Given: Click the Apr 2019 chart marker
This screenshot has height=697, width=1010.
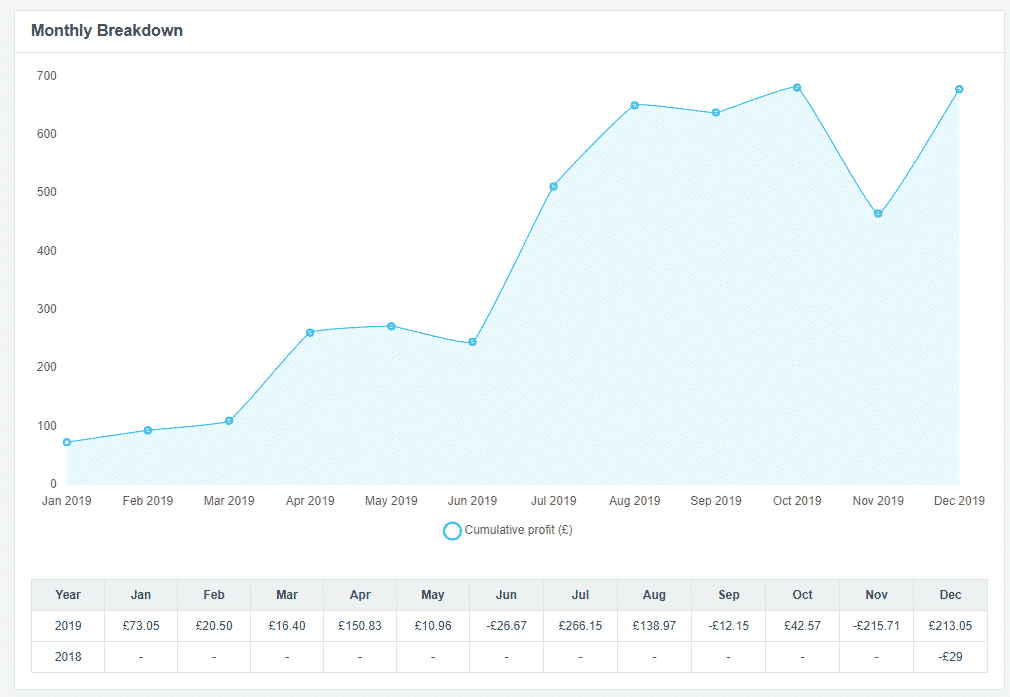Looking at the screenshot, I should coord(310,332).
